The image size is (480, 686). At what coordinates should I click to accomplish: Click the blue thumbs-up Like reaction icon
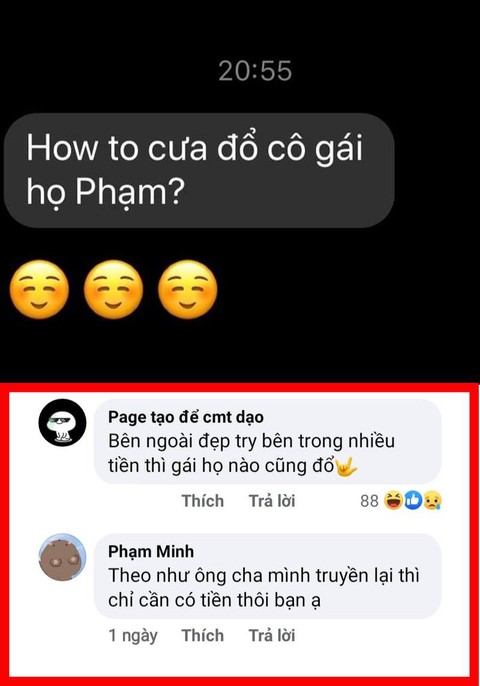pos(413,500)
